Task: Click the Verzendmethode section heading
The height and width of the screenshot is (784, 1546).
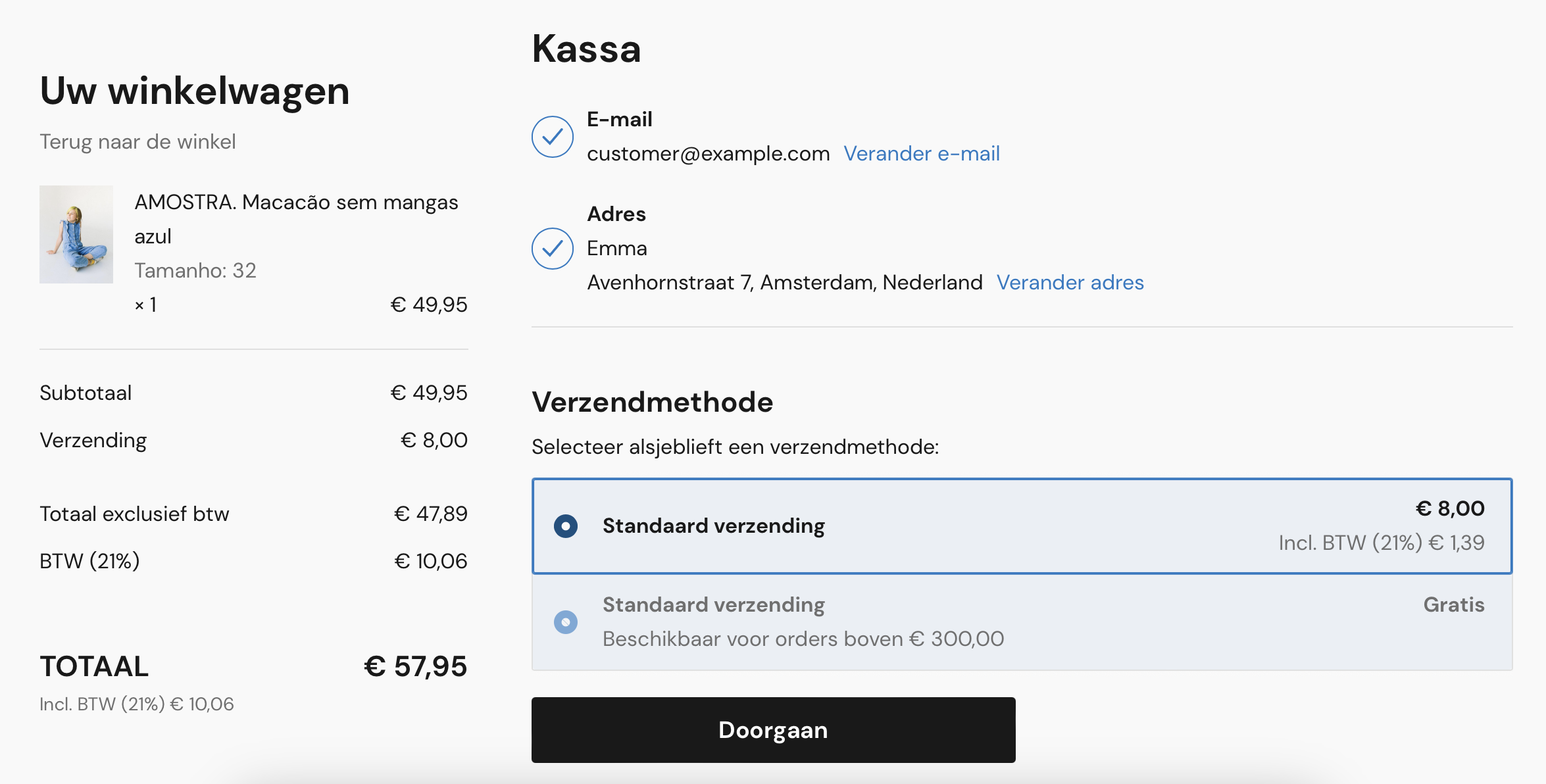Action: point(652,403)
